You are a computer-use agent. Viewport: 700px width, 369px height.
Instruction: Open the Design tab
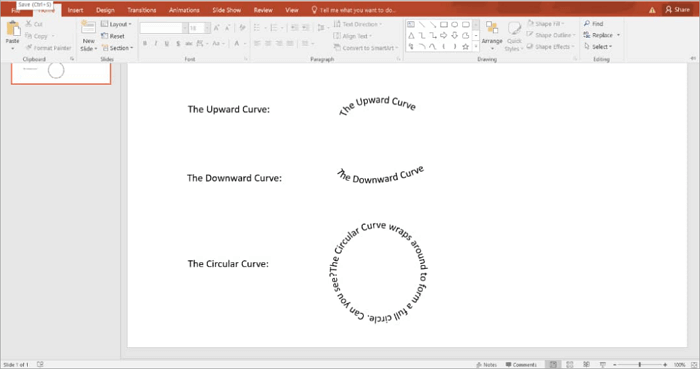coord(105,10)
